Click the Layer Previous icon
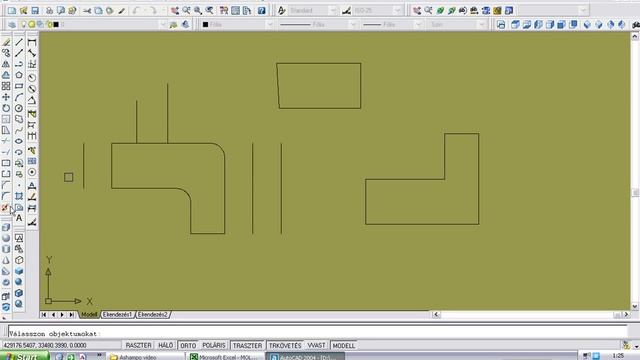The width and height of the screenshot is (640, 360). [x=185, y=25]
